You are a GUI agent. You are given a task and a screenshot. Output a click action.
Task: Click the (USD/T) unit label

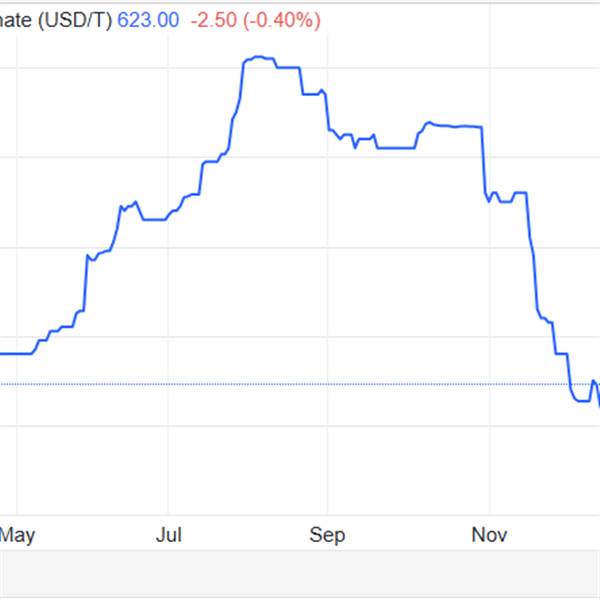point(74,20)
